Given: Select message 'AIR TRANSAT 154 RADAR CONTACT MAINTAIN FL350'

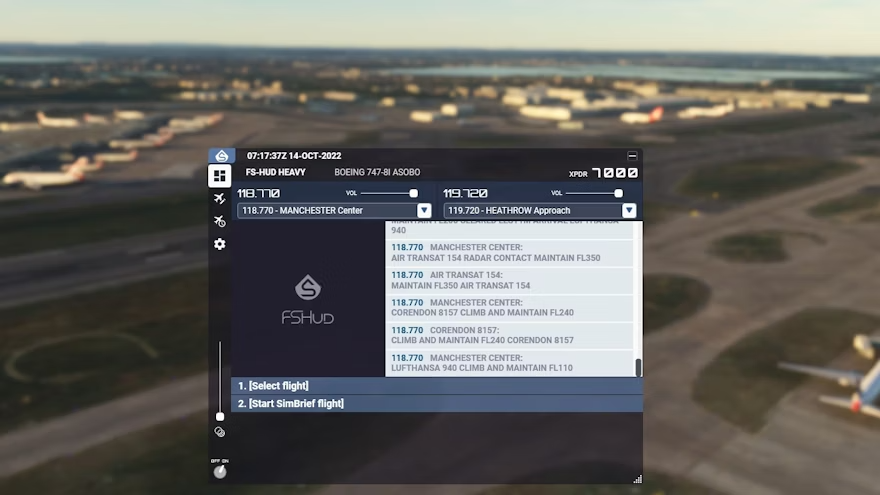Looking at the screenshot, I should pos(510,253).
